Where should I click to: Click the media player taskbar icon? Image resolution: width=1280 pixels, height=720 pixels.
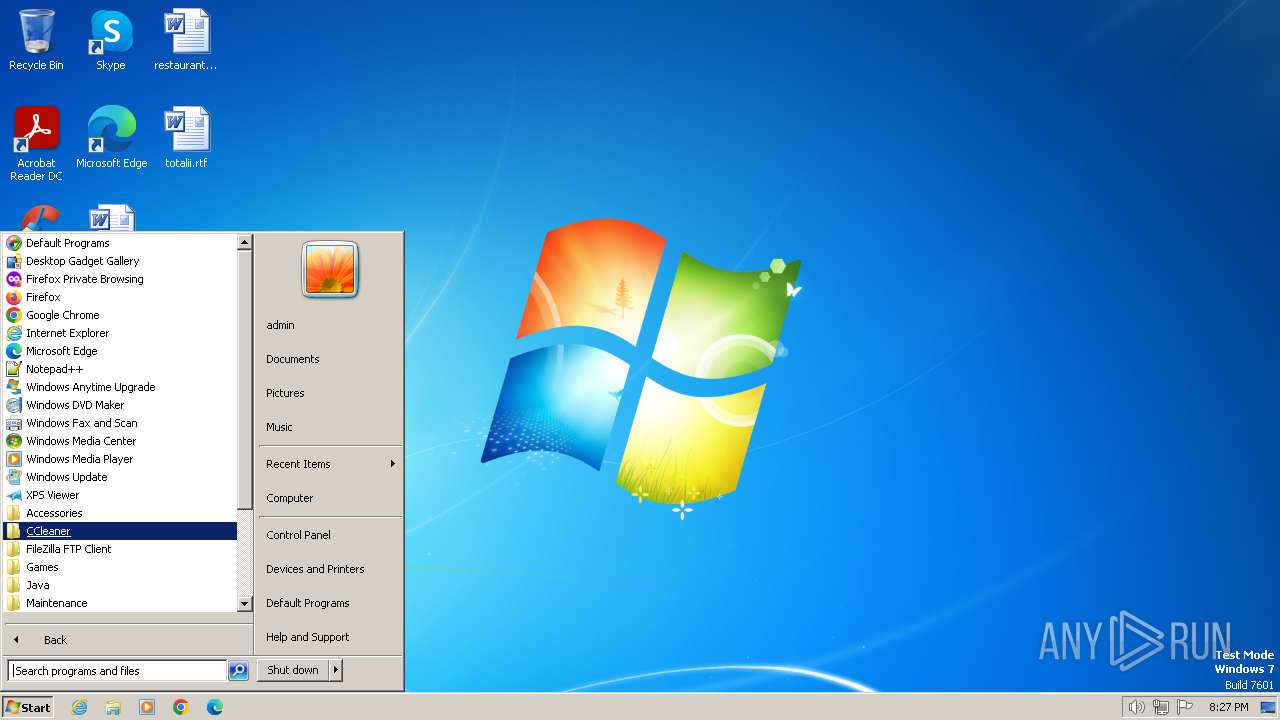147,707
